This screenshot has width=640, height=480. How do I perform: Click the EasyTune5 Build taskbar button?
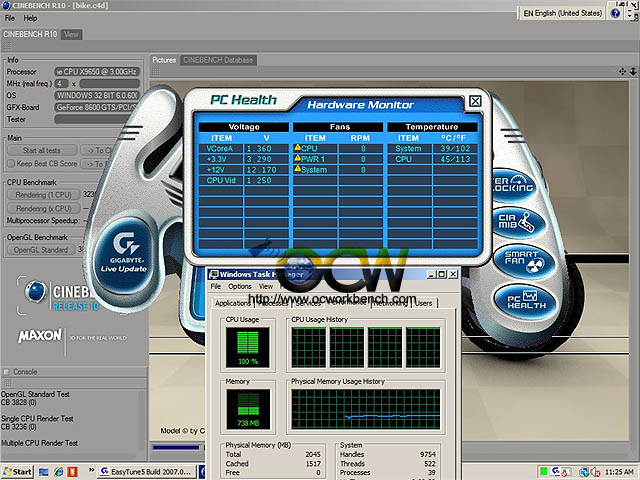click(147, 472)
